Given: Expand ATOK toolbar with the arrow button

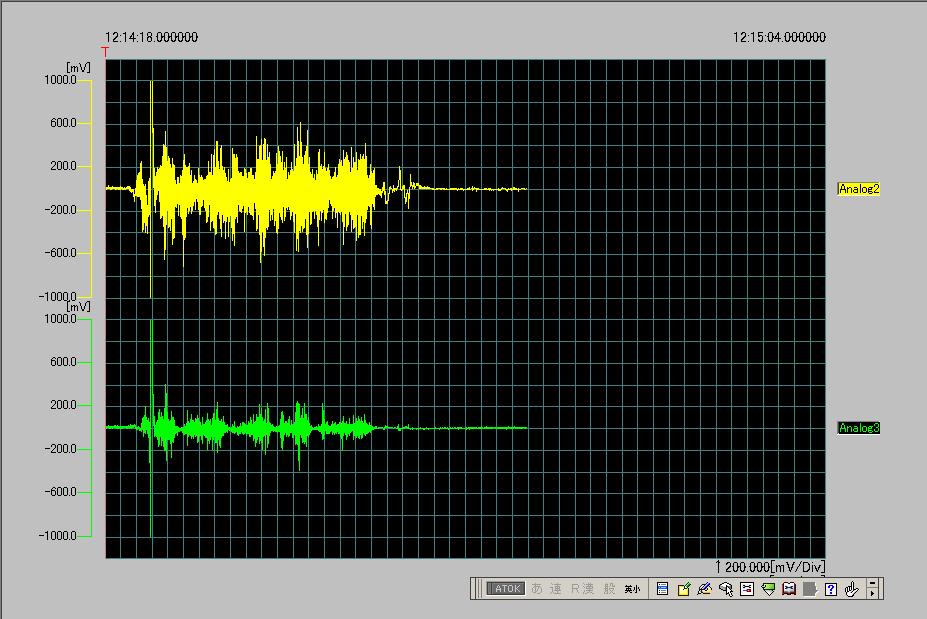Looking at the screenshot, I should click(x=873, y=593).
